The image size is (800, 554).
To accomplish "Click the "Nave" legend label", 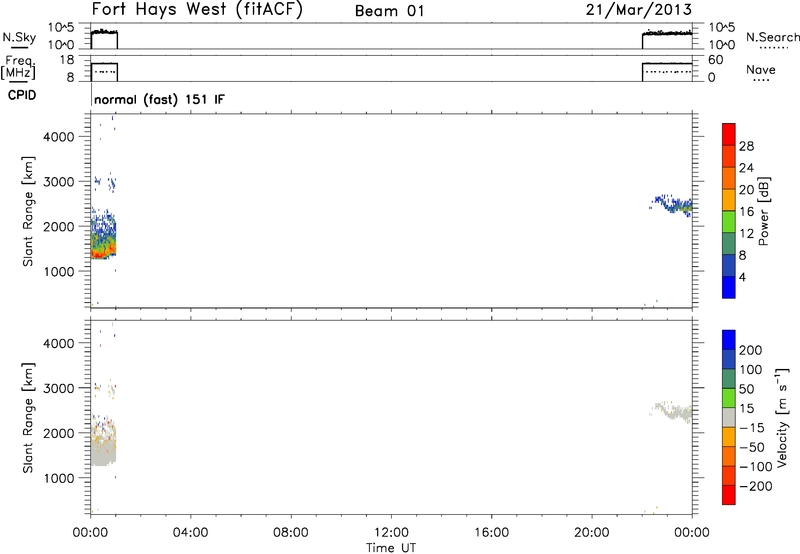I will 761,70.
